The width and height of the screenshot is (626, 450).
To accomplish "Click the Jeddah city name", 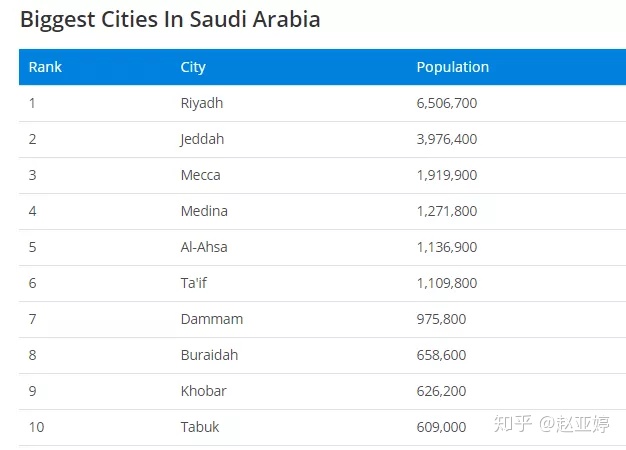I will [202, 139].
